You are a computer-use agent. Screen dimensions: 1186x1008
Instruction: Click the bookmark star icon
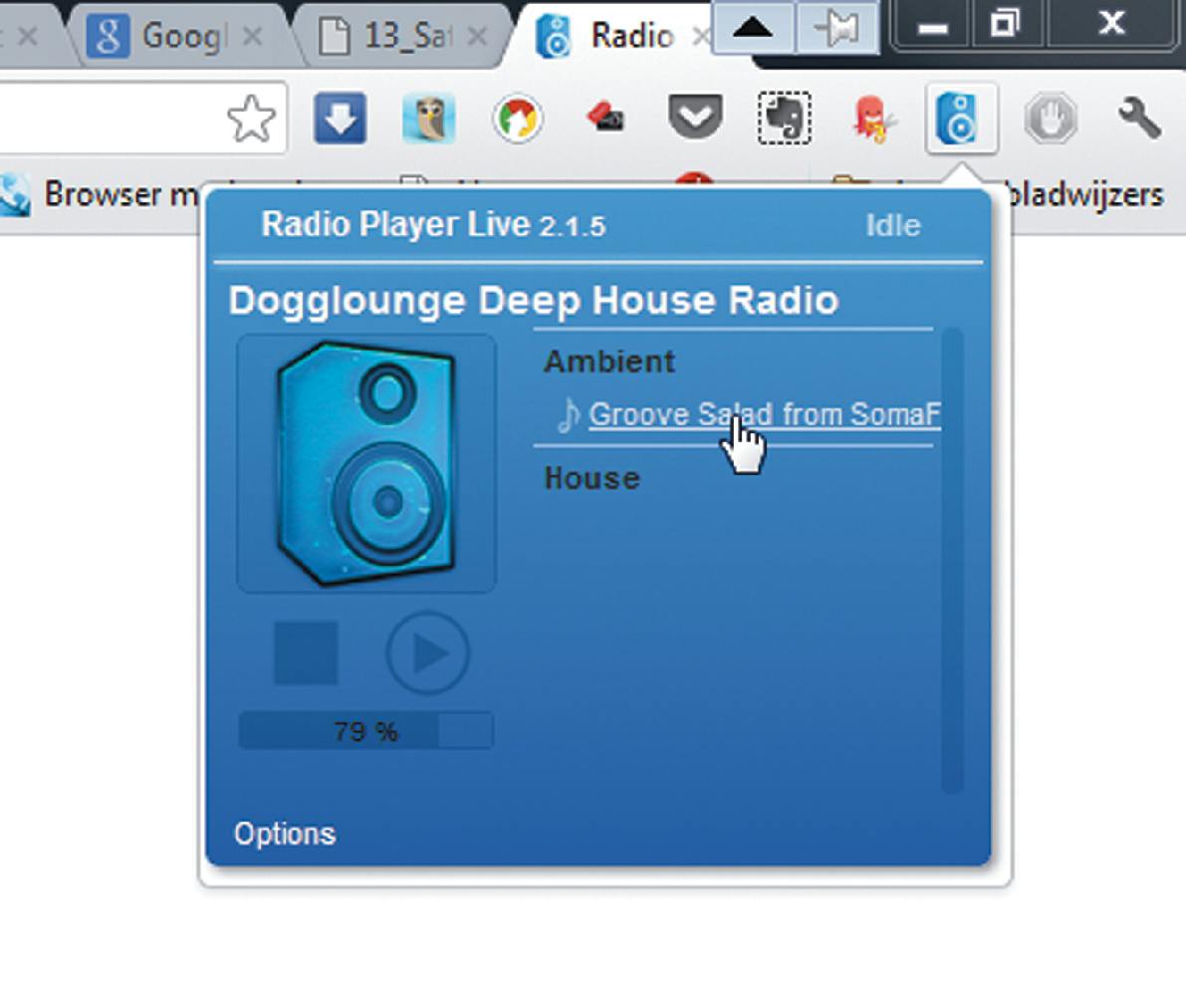252,119
